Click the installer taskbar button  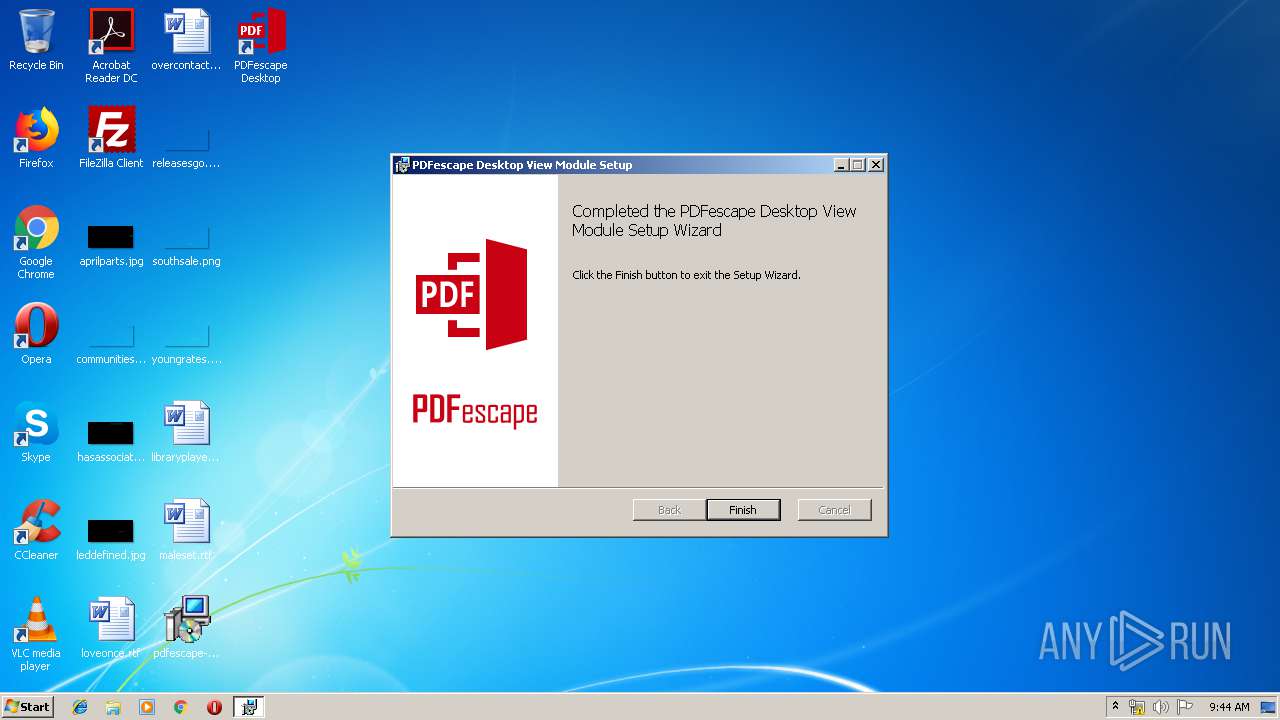click(x=249, y=707)
